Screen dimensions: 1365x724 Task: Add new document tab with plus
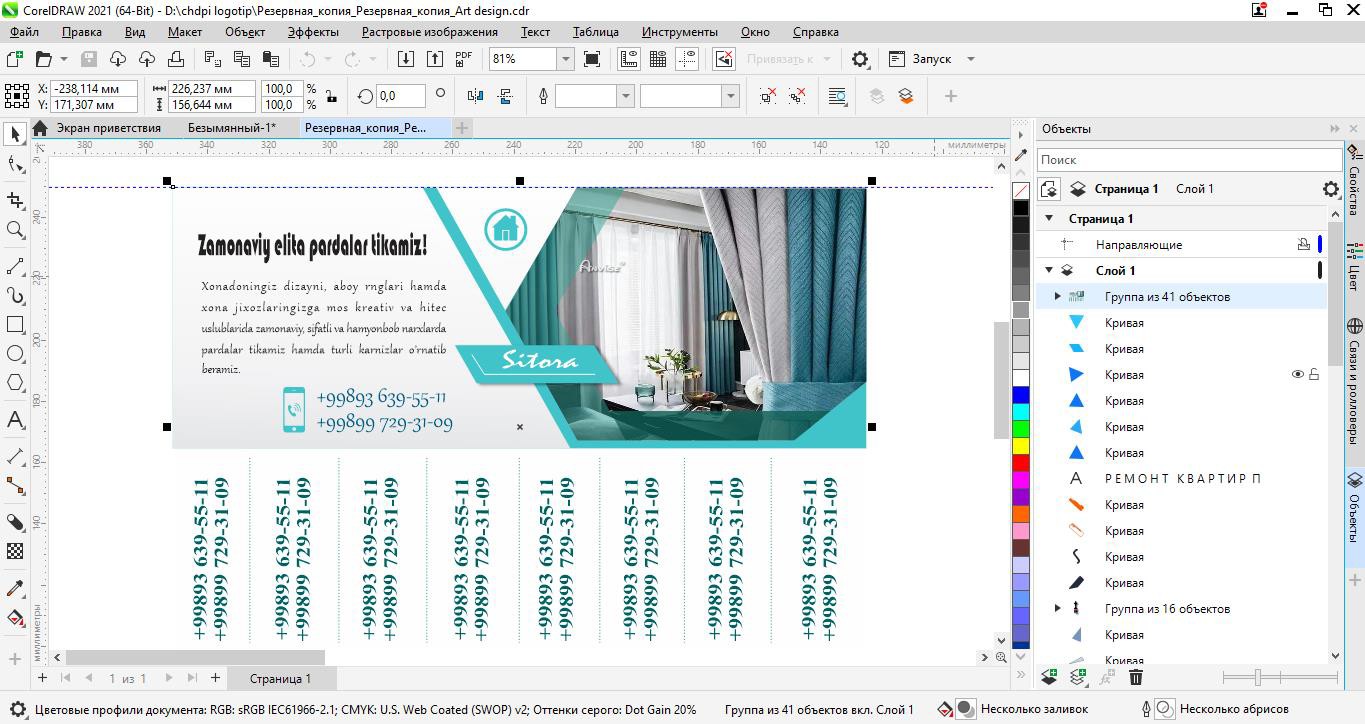click(461, 128)
